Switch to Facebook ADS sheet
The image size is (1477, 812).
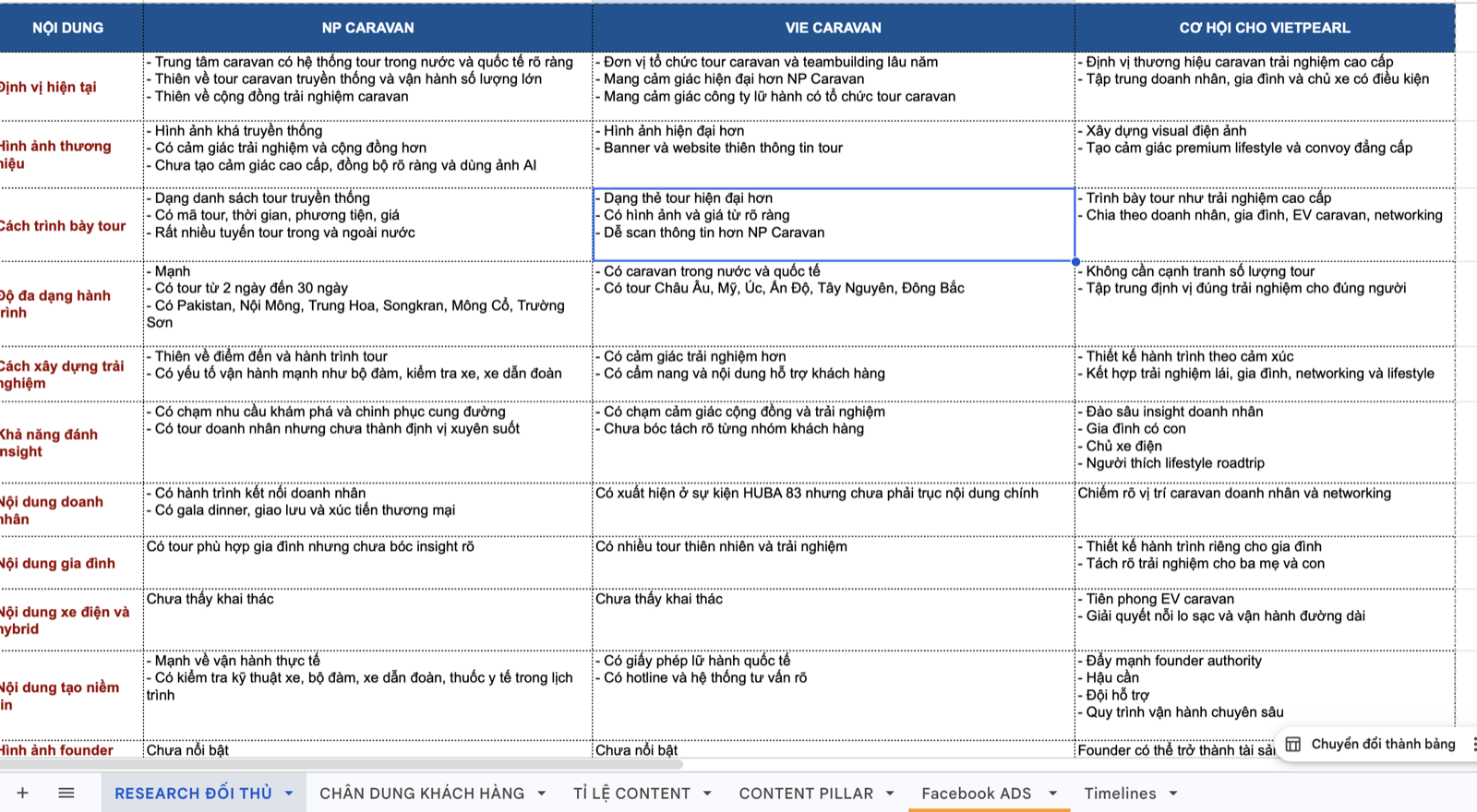click(x=976, y=793)
